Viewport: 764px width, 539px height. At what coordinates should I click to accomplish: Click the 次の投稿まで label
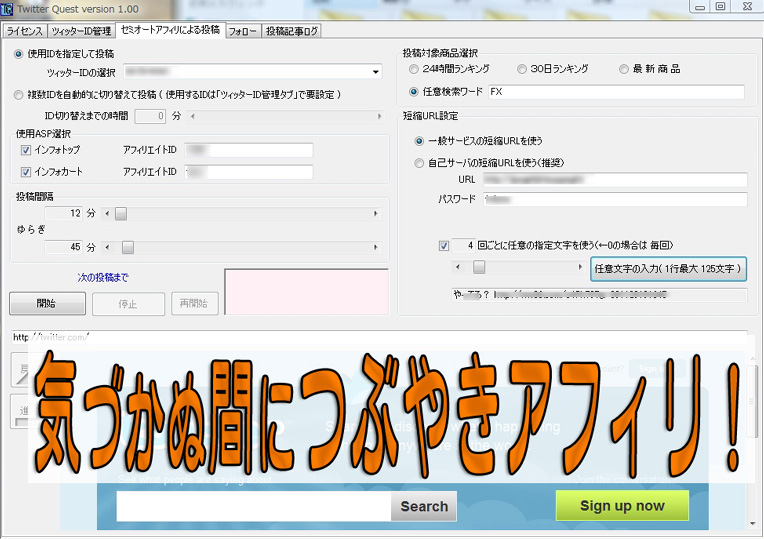click(x=103, y=278)
